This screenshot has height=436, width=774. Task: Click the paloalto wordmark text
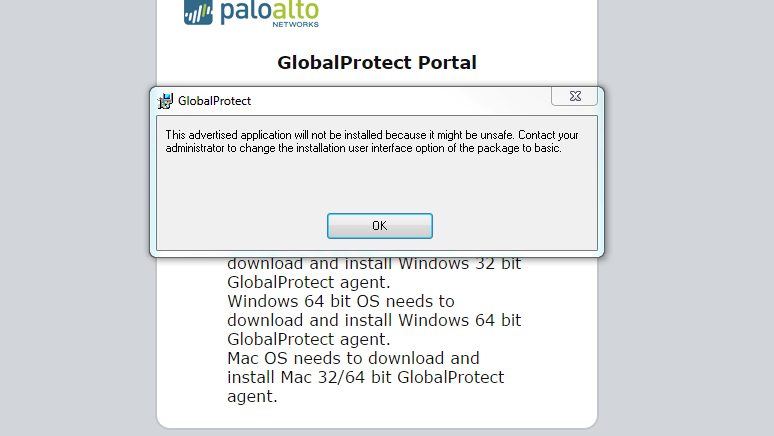click(268, 11)
